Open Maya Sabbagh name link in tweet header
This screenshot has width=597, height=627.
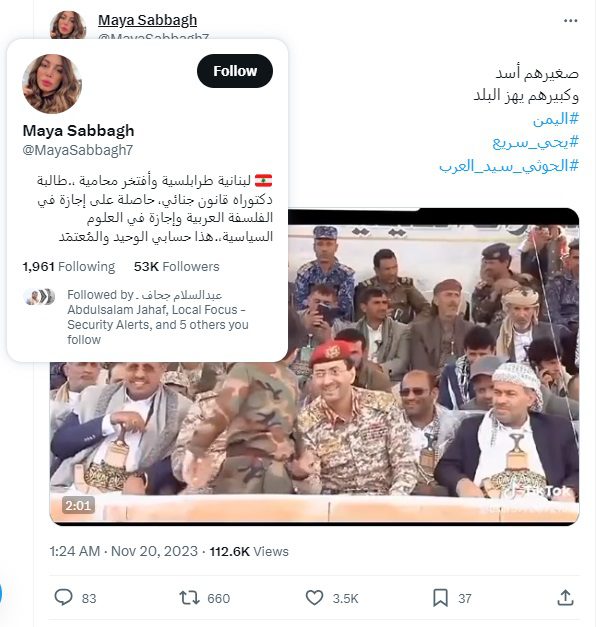[x=148, y=20]
